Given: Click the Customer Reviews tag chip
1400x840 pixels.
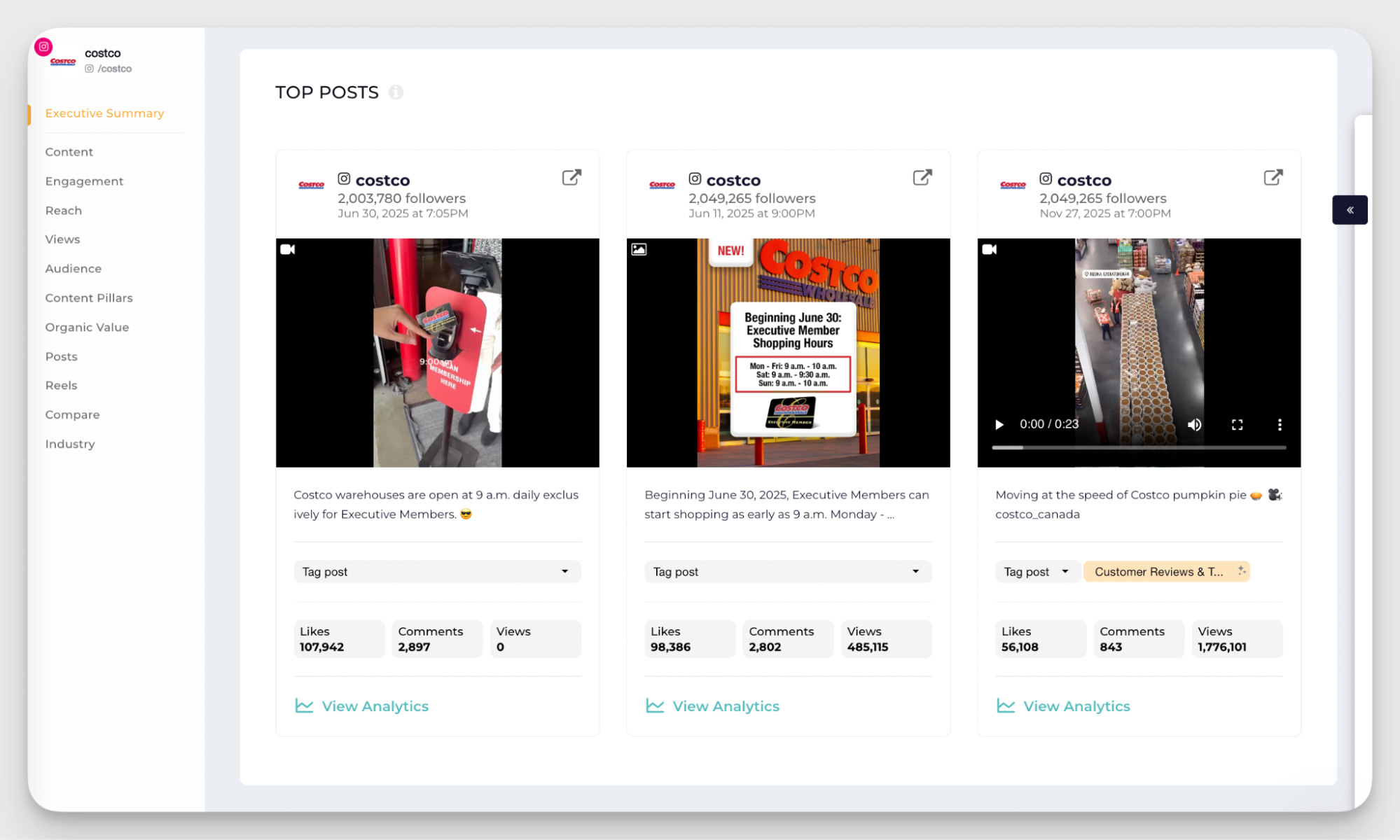Looking at the screenshot, I should 1159,572.
